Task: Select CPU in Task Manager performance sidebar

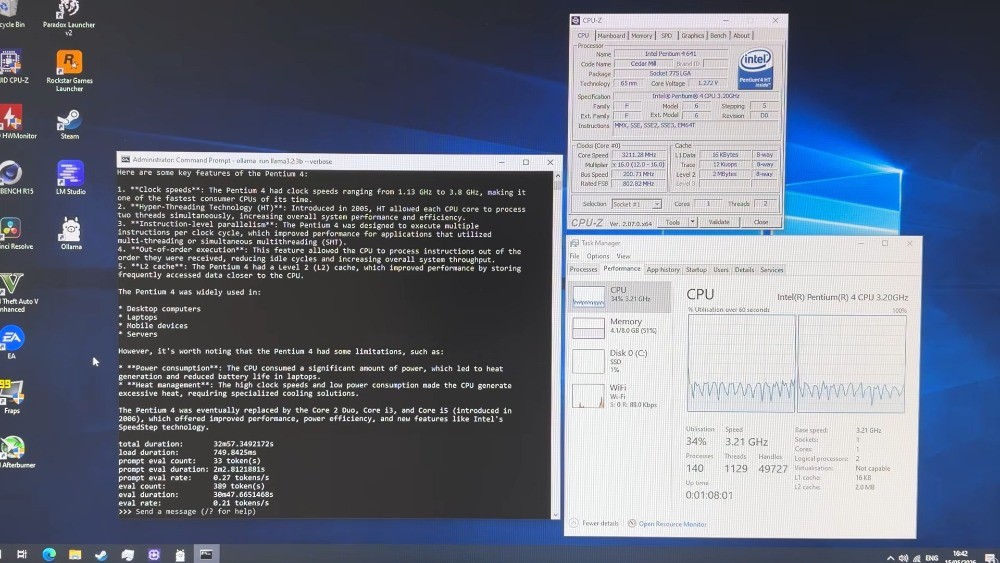Action: pos(619,295)
